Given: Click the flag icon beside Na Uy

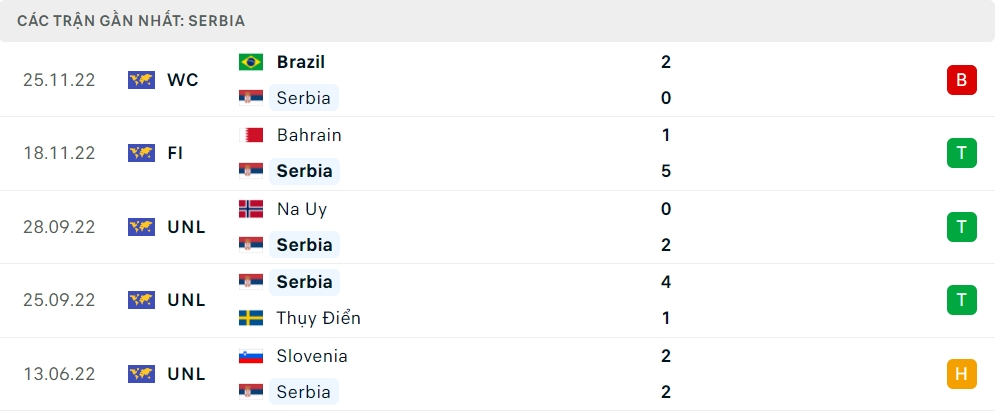Looking at the screenshot, I should pyautogui.click(x=251, y=209).
